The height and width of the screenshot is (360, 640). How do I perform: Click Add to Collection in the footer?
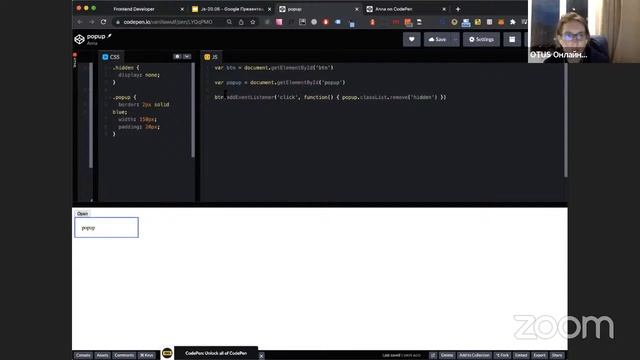click(x=474, y=355)
